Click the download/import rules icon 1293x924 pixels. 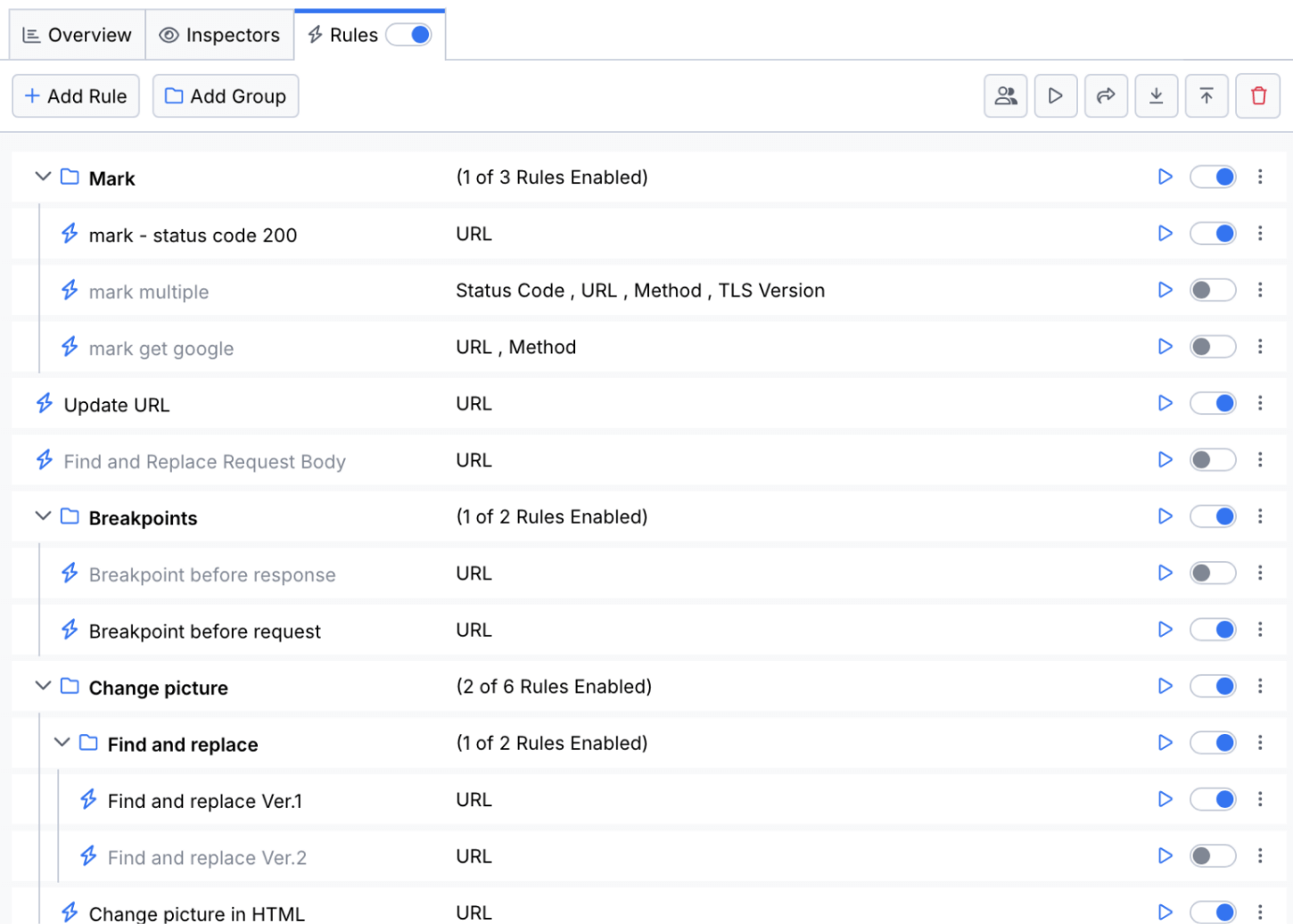pyautogui.click(x=1156, y=96)
